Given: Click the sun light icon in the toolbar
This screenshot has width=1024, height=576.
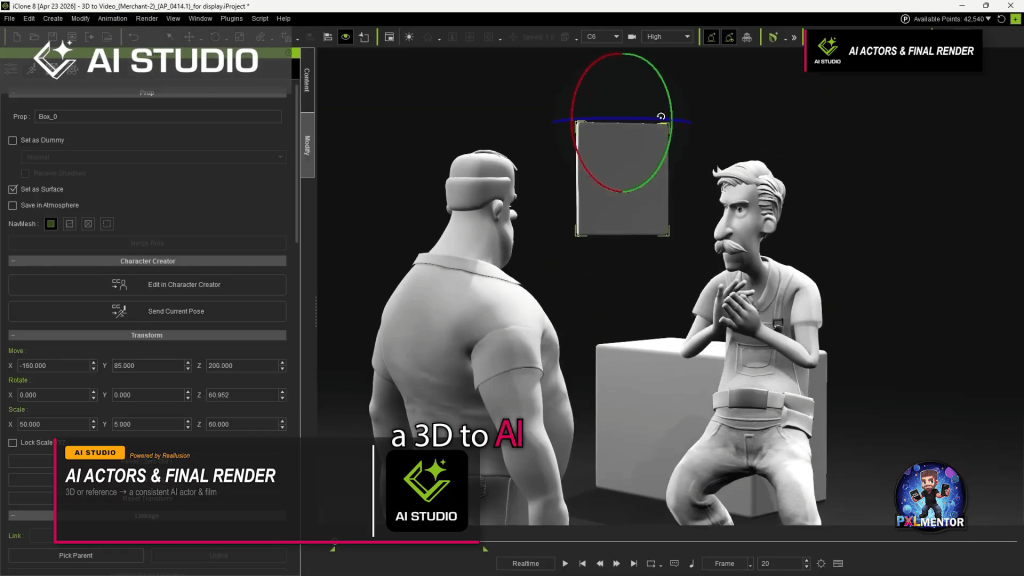Looking at the screenshot, I should [409, 37].
